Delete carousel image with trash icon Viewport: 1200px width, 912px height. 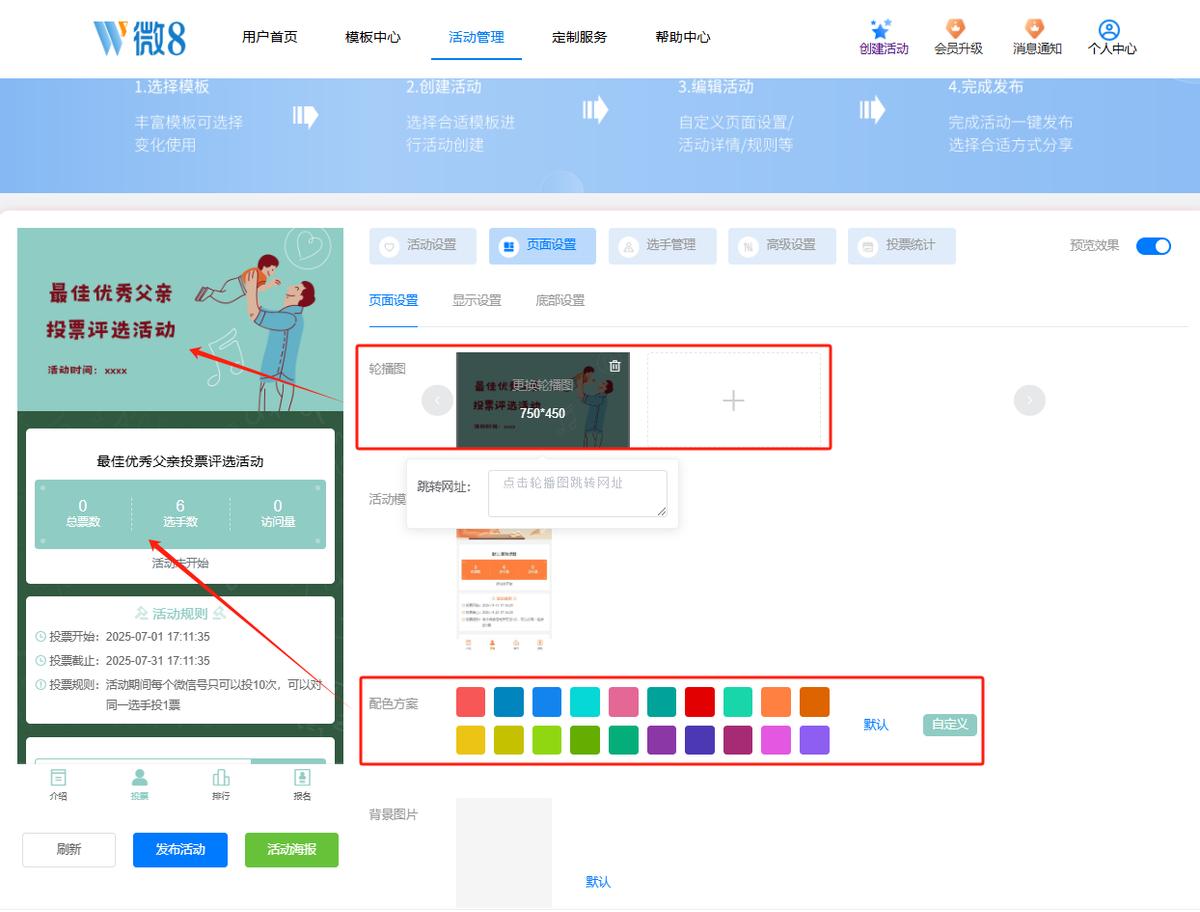point(615,366)
